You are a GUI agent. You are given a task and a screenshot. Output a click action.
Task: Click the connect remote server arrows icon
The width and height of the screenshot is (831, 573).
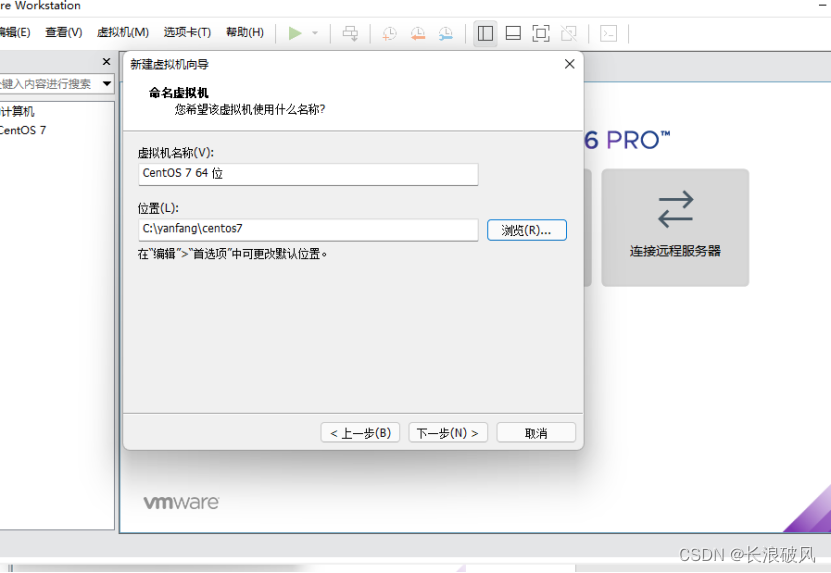click(x=676, y=209)
